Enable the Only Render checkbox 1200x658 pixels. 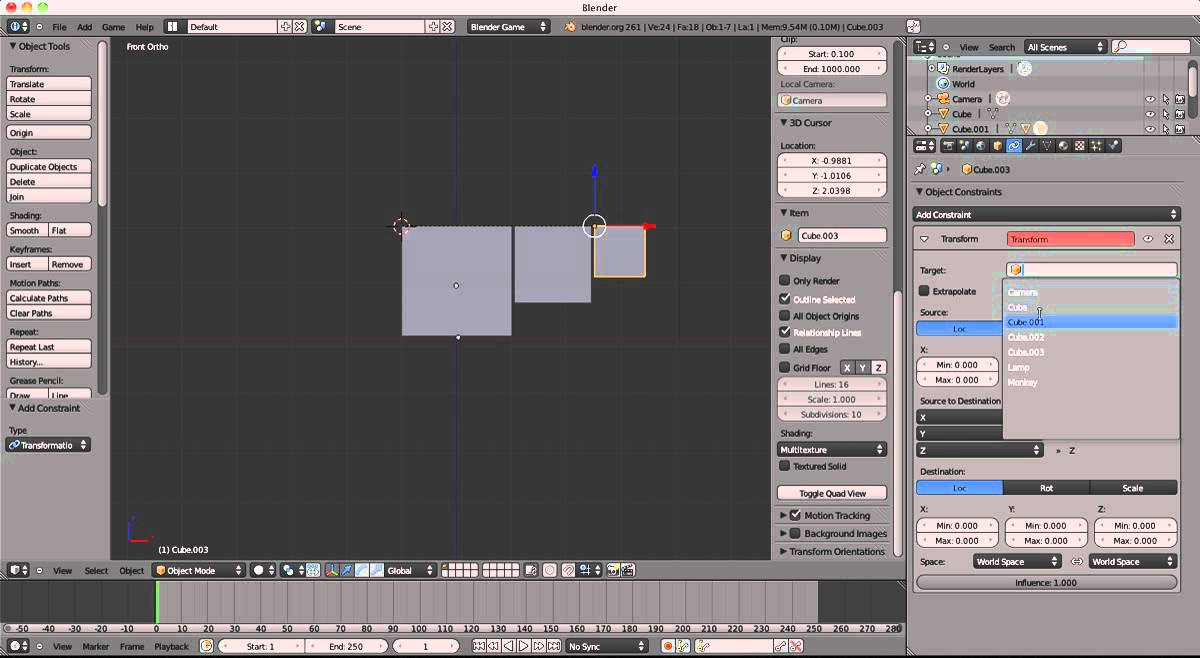pyautogui.click(x=785, y=281)
